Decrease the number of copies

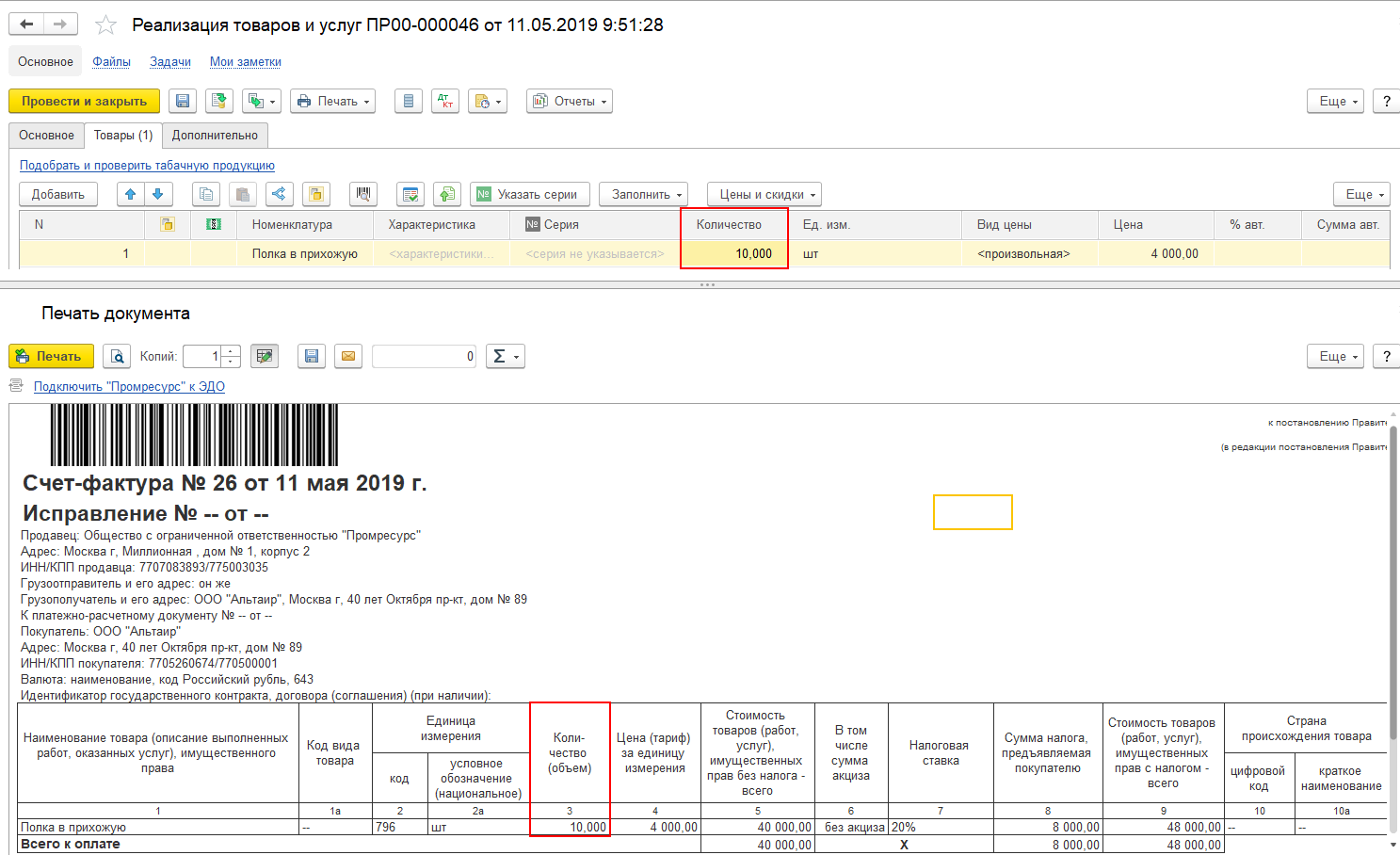tap(232, 362)
